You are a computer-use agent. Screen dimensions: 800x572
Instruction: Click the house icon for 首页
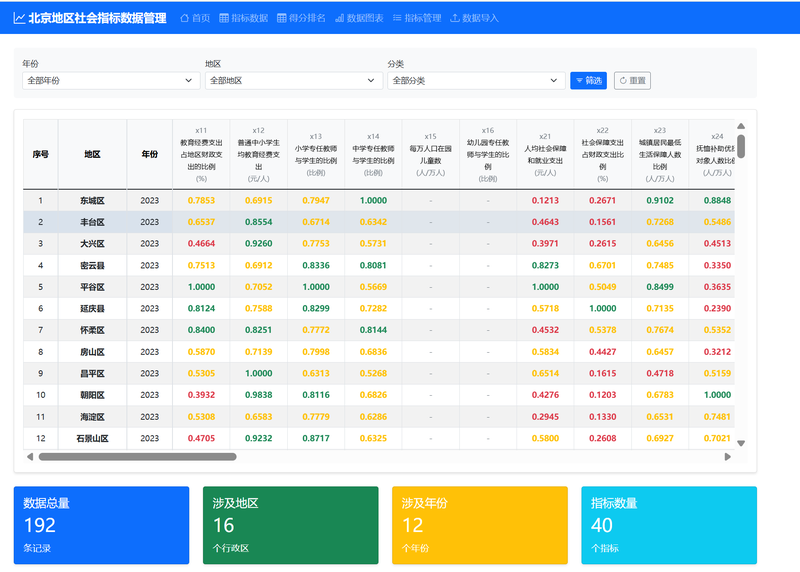pyautogui.click(x=184, y=18)
